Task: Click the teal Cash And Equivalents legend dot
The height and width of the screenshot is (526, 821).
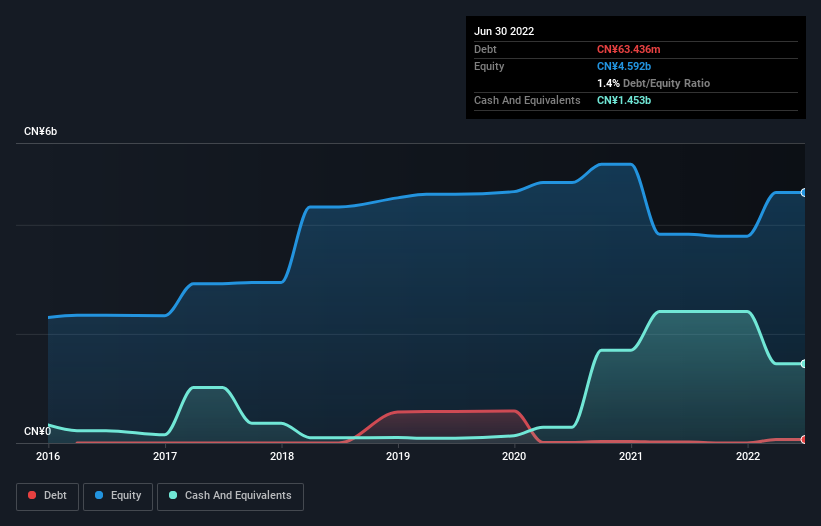Action: (x=173, y=495)
